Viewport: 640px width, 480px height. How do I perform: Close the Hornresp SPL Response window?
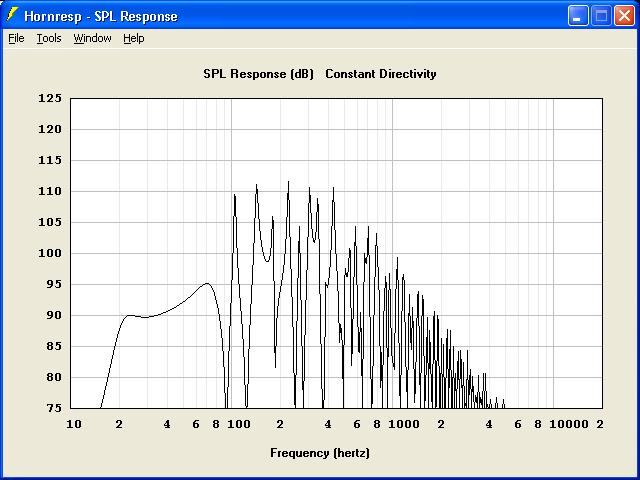coord(624,16)
